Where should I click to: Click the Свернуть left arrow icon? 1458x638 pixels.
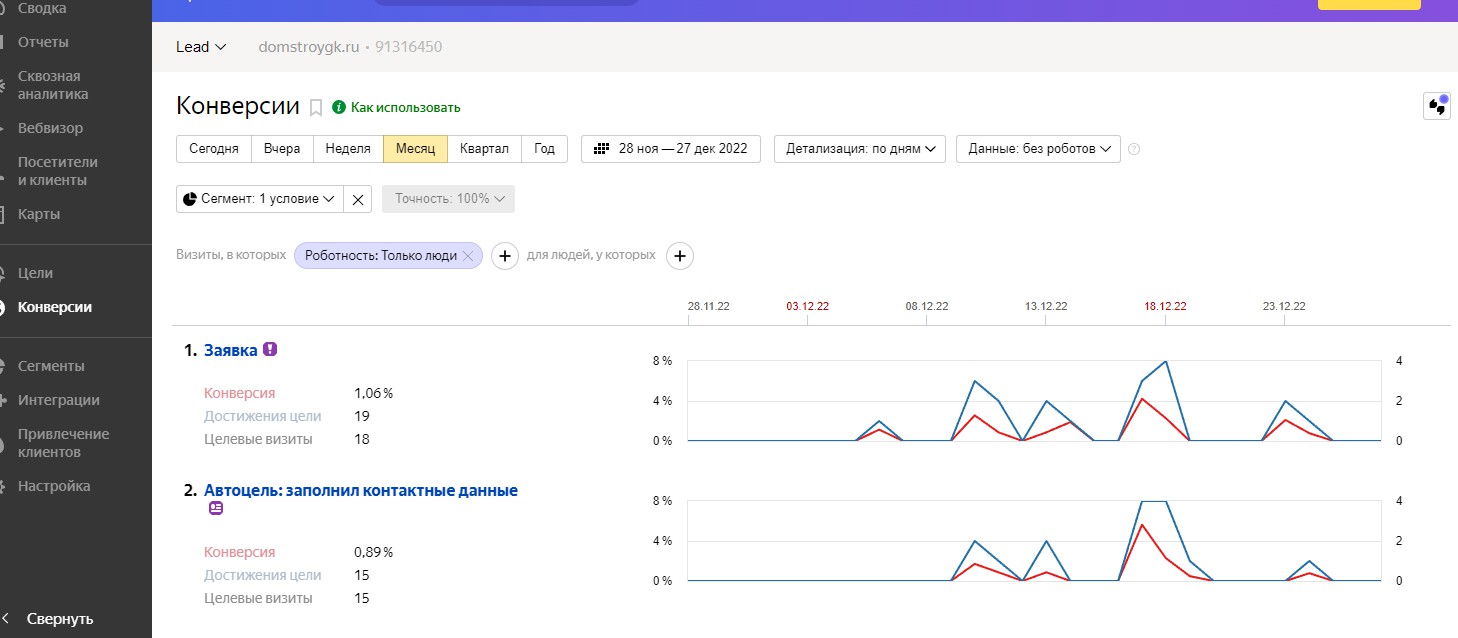pyautogui.click(x=7, y=618)
